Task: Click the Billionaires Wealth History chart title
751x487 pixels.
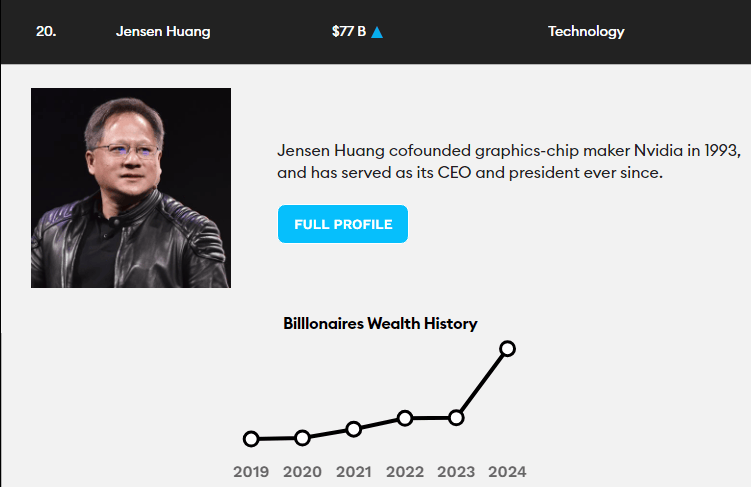Action: (x=380, y=324)
